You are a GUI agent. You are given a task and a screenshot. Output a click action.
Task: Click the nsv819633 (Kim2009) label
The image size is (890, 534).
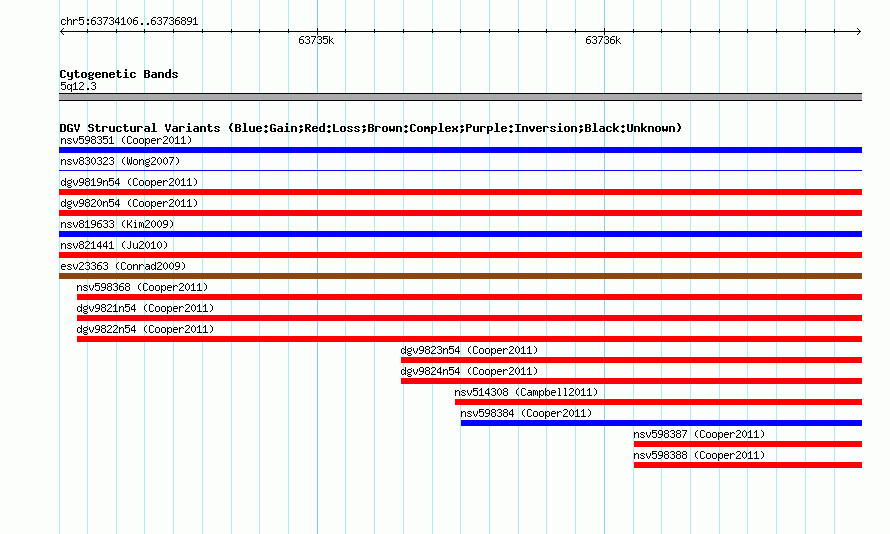click(117, 224)
